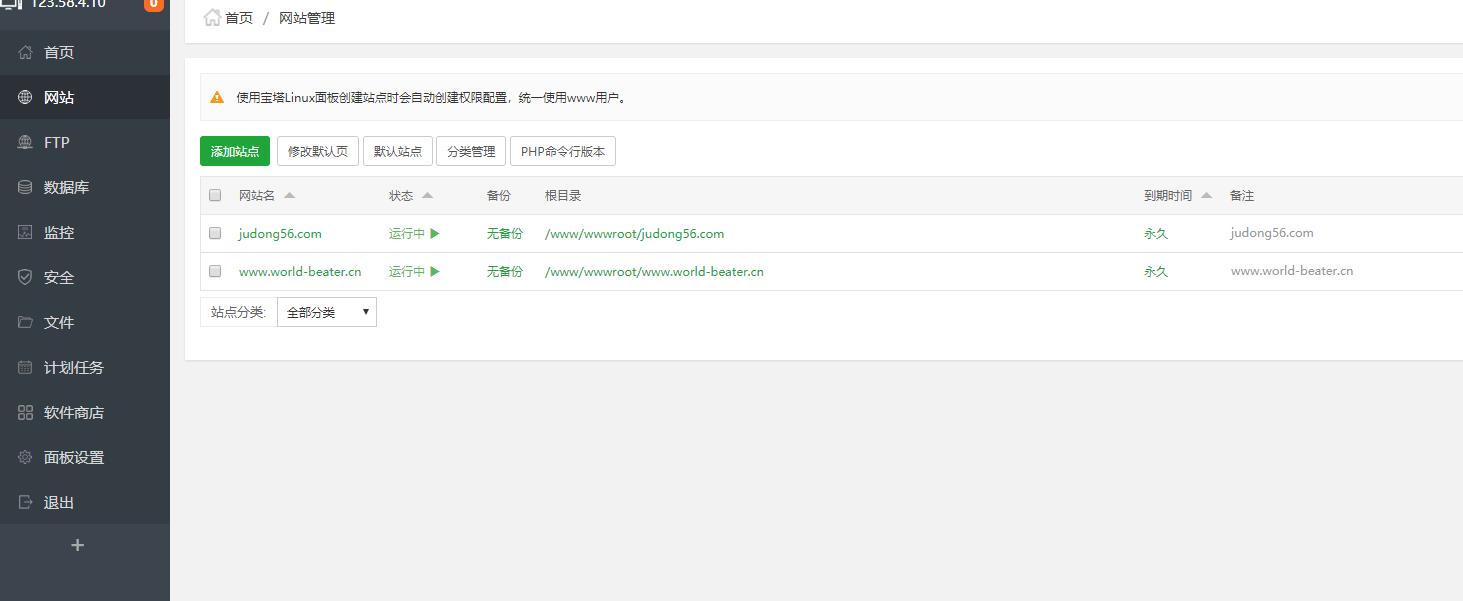Click the gear icon beside 面板设置
The width and height of the screenshot is (1463, 601).
tap(25, 457)
